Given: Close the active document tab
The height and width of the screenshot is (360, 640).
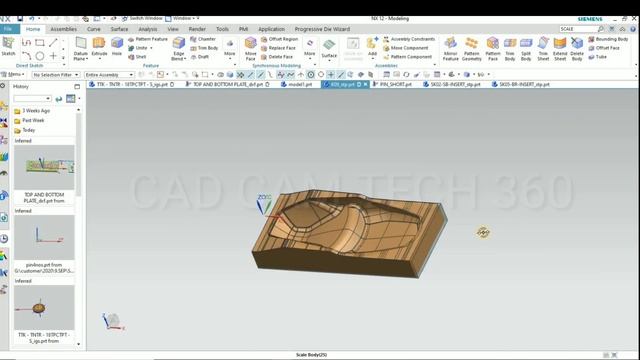Looking at the screenshot, I should (x=365, y=84).
